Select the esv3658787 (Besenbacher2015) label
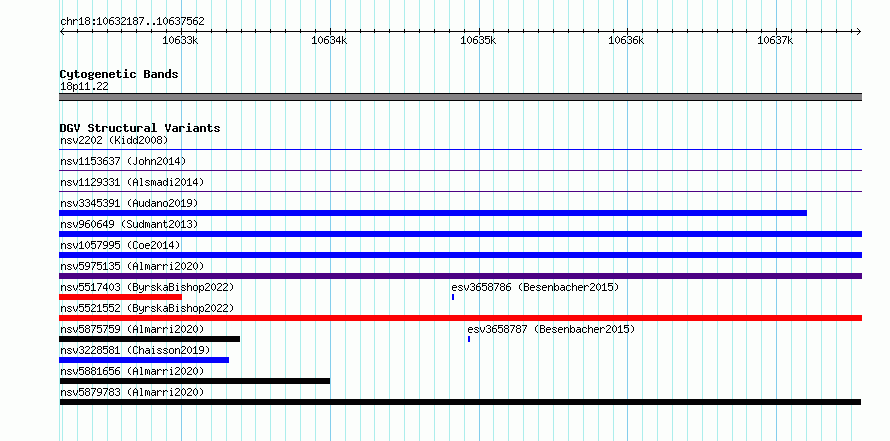 (551, 329)
